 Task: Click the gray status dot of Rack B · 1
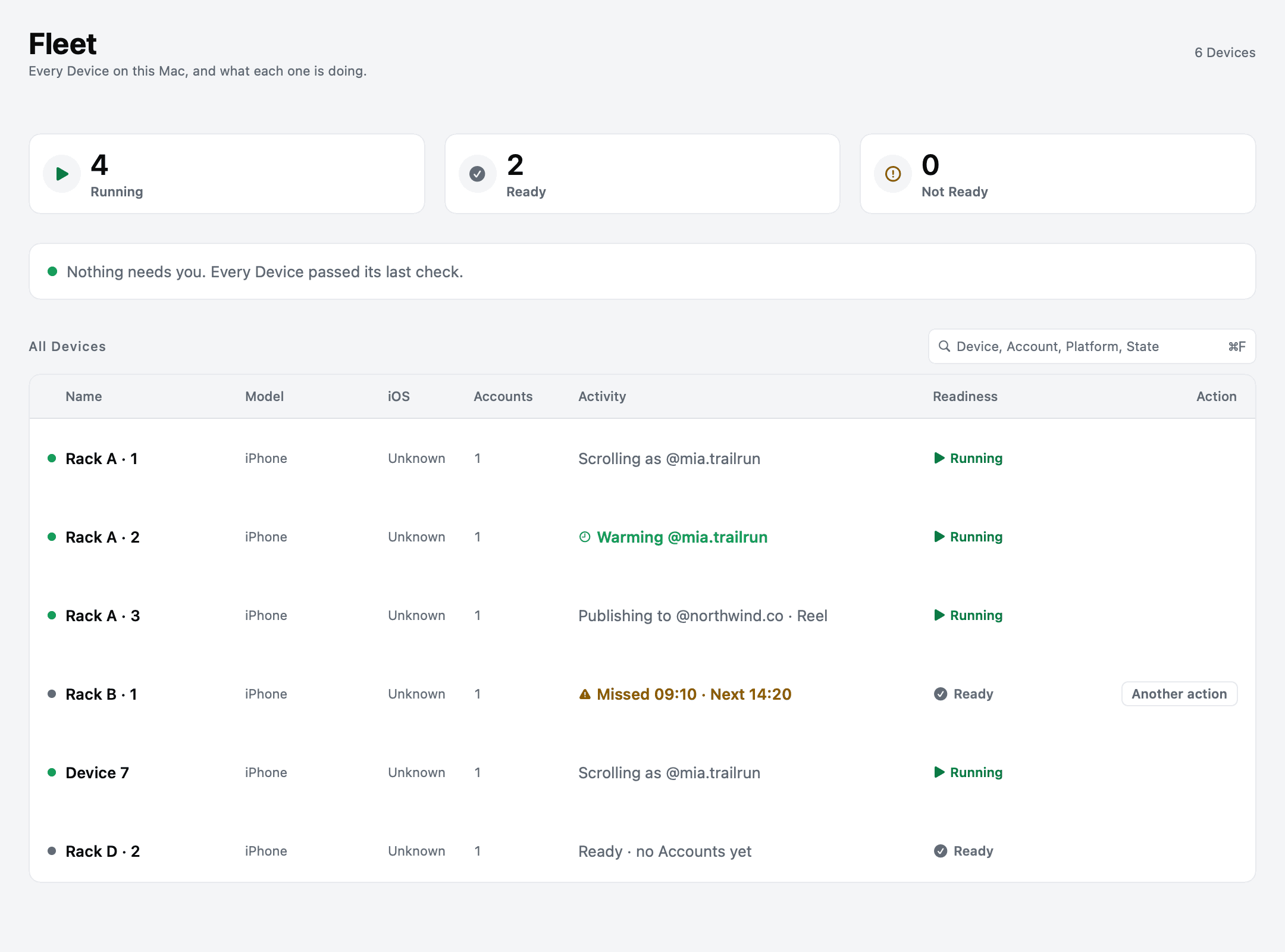tap(52, 694)
